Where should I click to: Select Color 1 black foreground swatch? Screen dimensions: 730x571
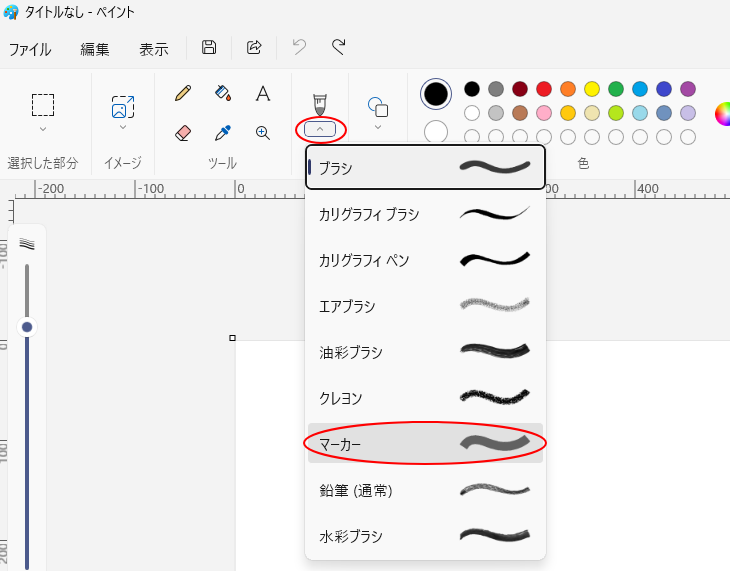click(x=436, y=94)
